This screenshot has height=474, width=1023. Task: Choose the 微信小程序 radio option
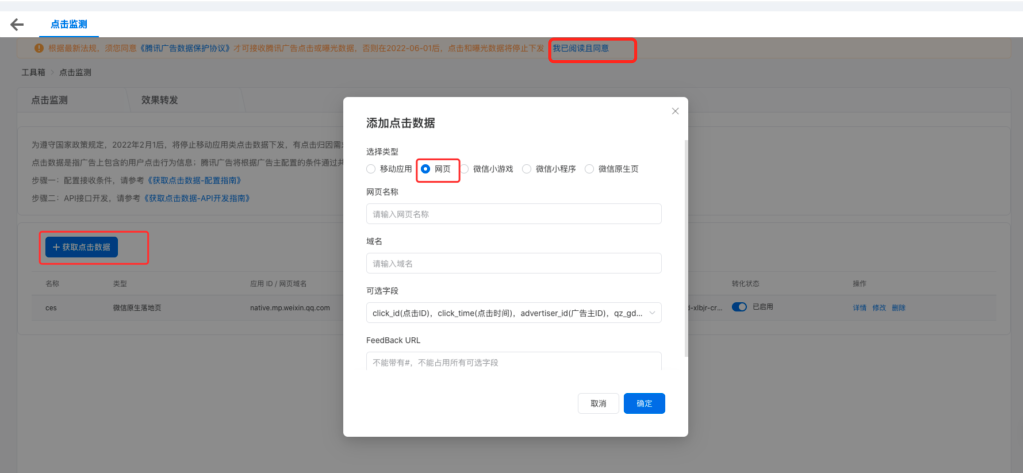tap(527, 169)
